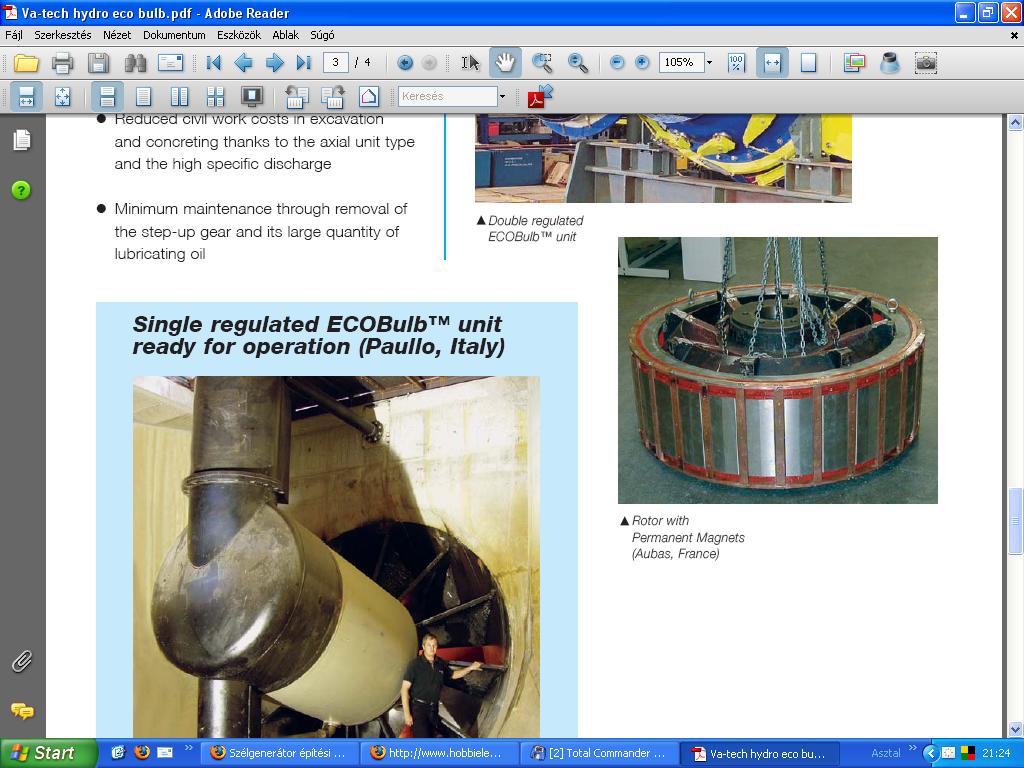
Task: Switch to Fit Page view
Action: 808,63
